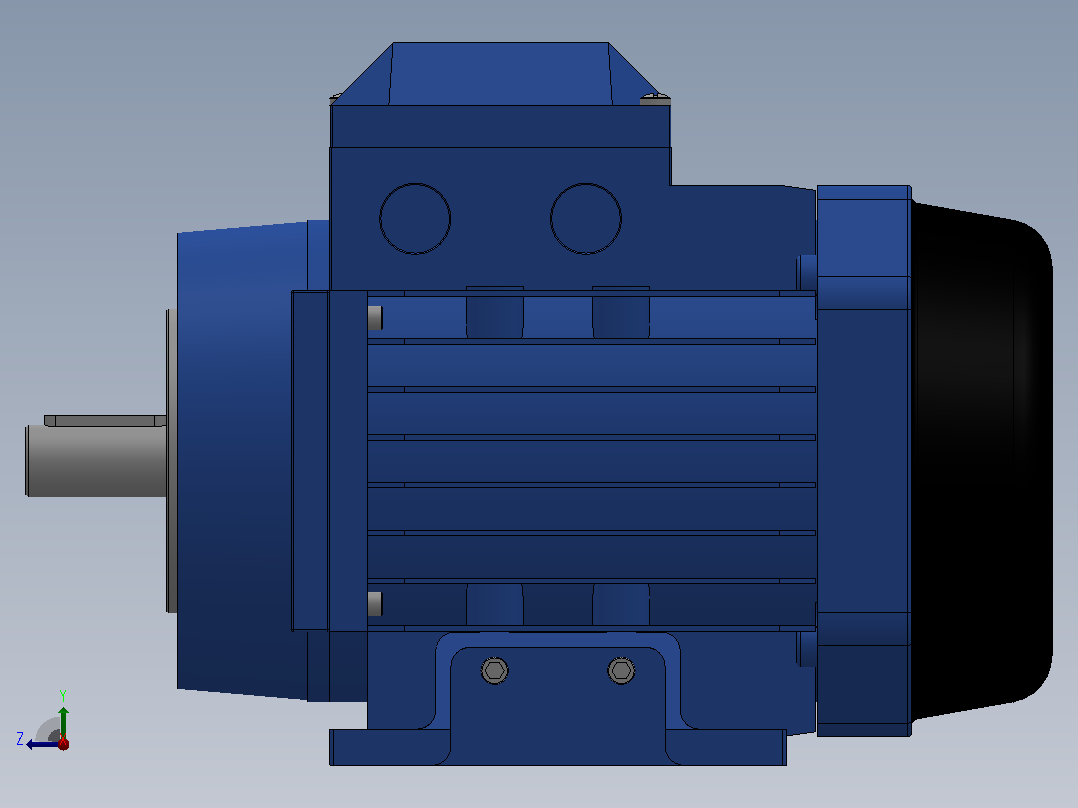Select the blue rear end shield
The width and height of the screenshot is (1078, 808).
[864, 461]
